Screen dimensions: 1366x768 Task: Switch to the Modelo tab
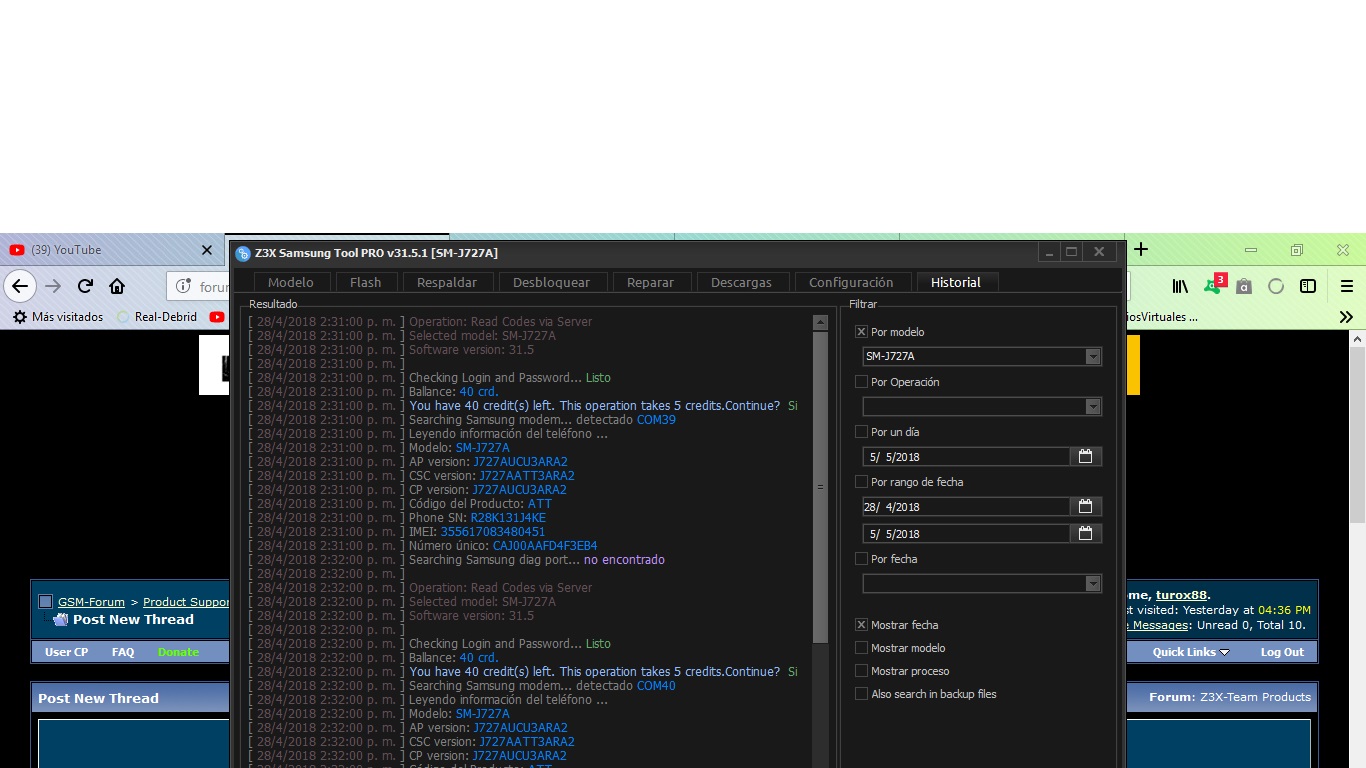[x=291, y=283]
